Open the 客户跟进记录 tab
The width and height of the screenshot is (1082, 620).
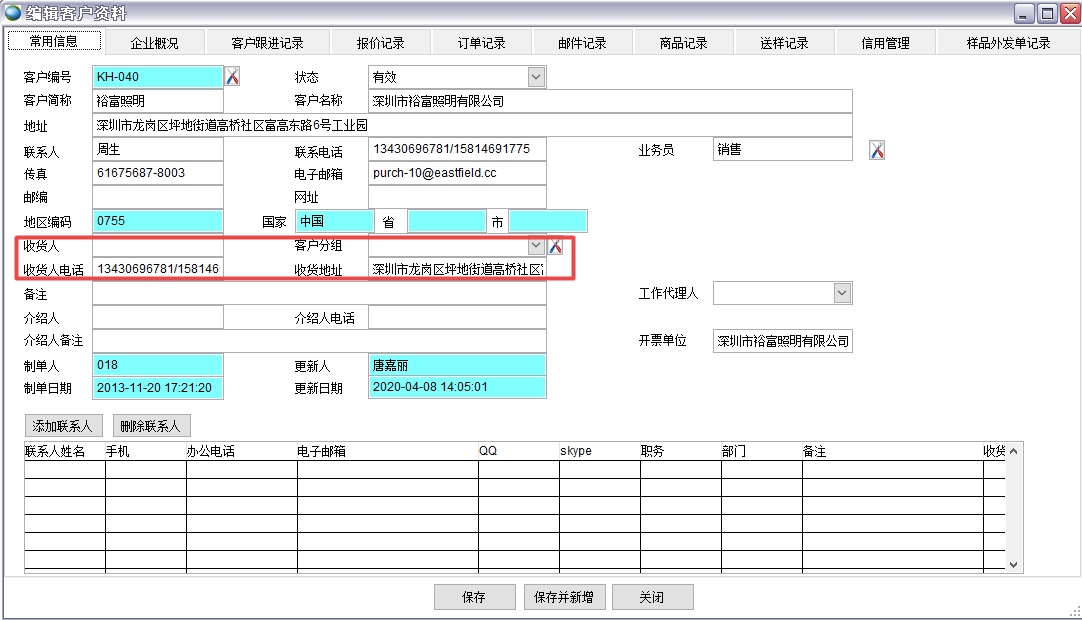[267, 42]
